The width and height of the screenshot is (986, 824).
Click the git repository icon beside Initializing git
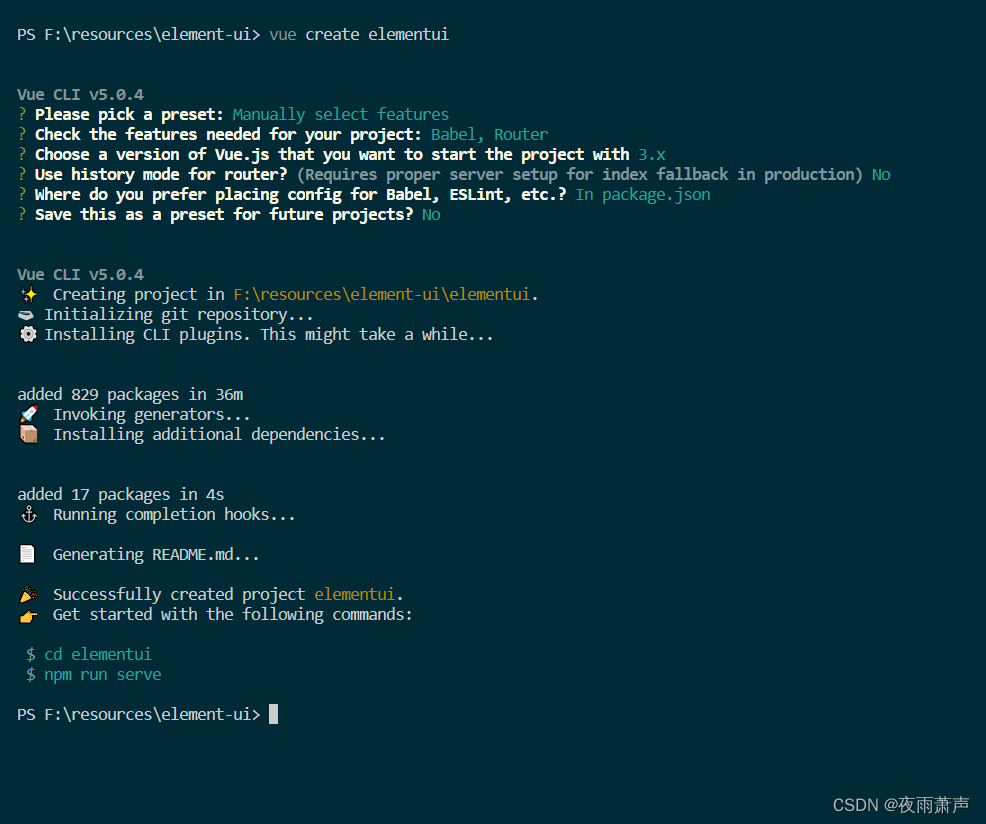tap(26, 315)
